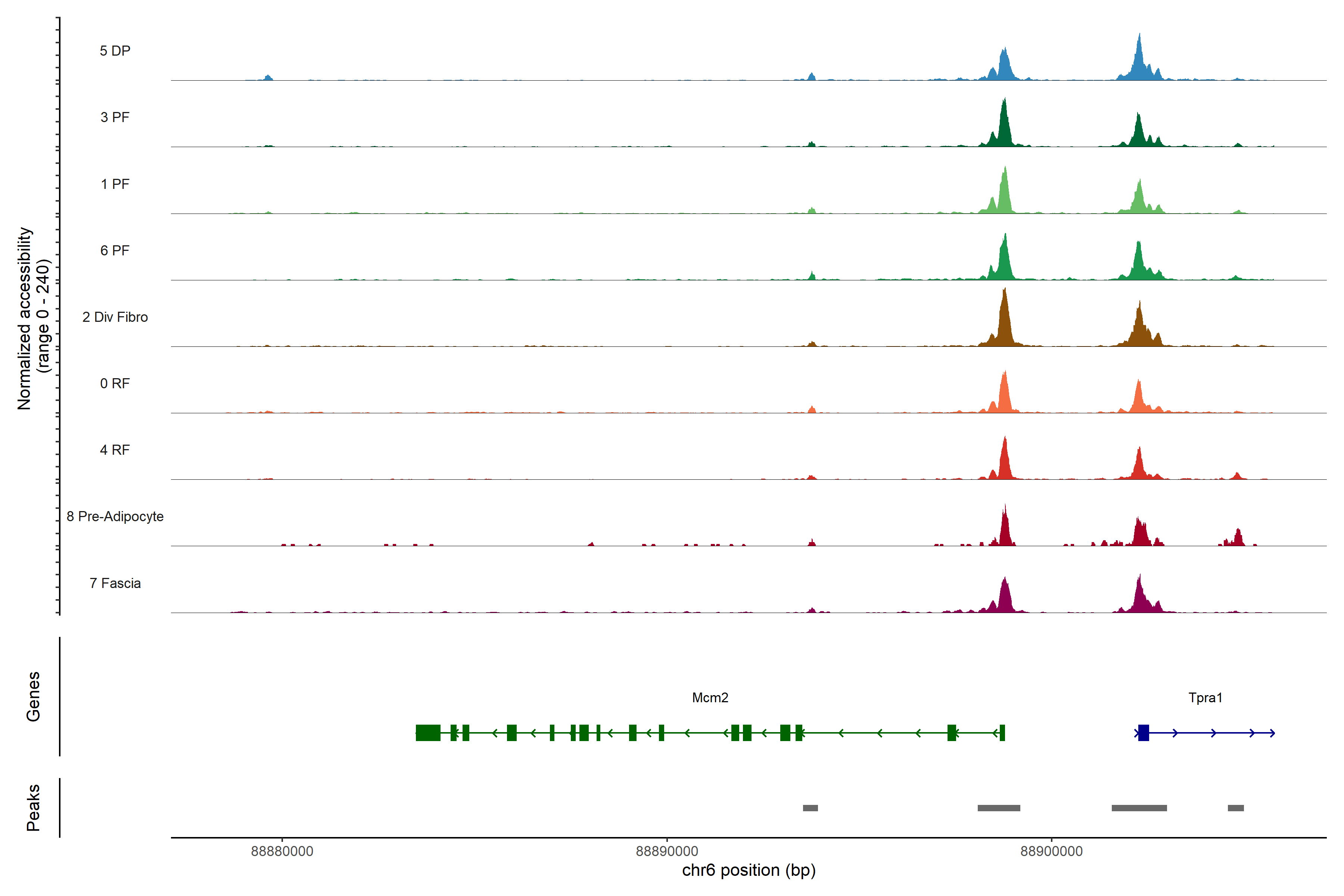Click the 88880000 axis tick label
Viewport: 1344px width, 896px height.
click(x=282, y=851)
